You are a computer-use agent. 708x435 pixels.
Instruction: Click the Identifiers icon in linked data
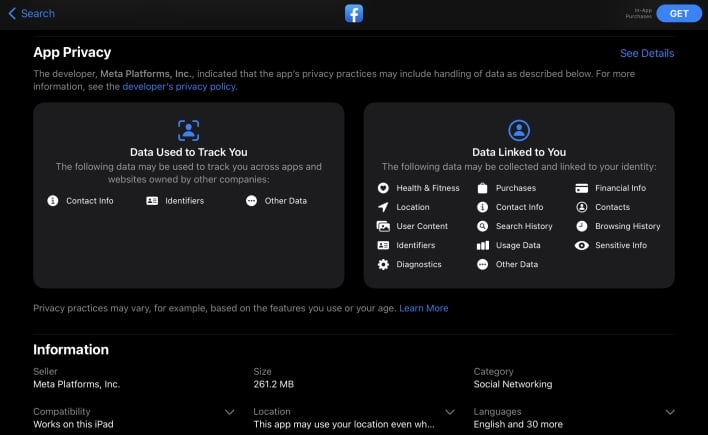tap(383, 245)
